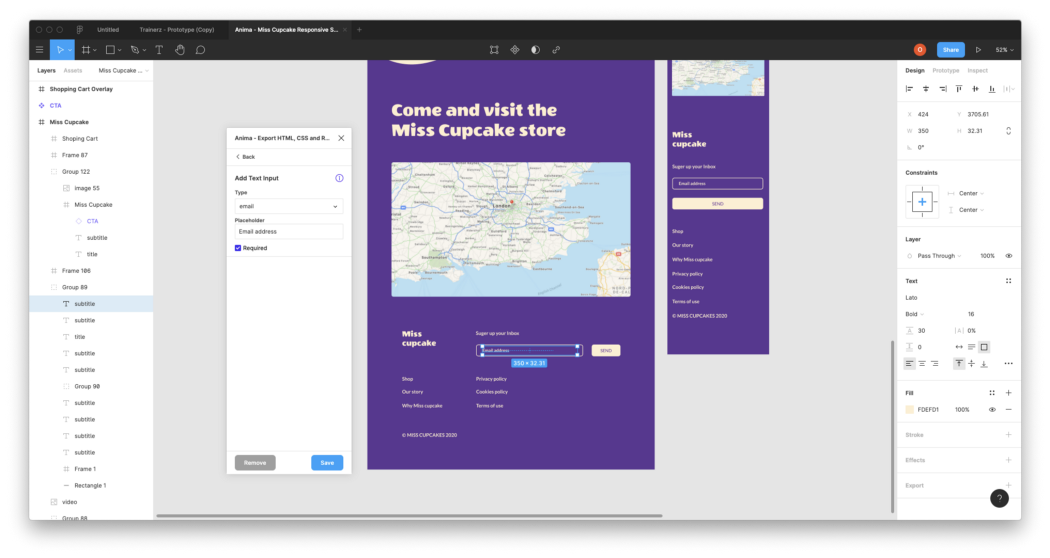Image resolution: width=1050 pixels, height=558 pixels.
Task: Align vertical centers icon
Action: coord(976,88)
